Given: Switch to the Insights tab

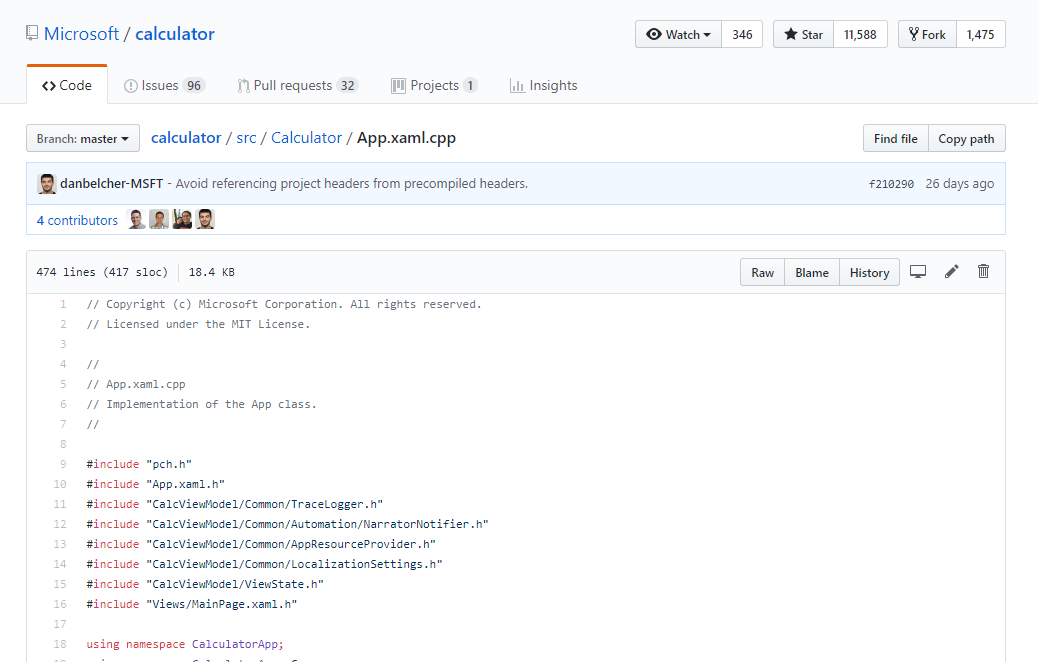Looking at the screenshot, I should (x=543, y=85).
